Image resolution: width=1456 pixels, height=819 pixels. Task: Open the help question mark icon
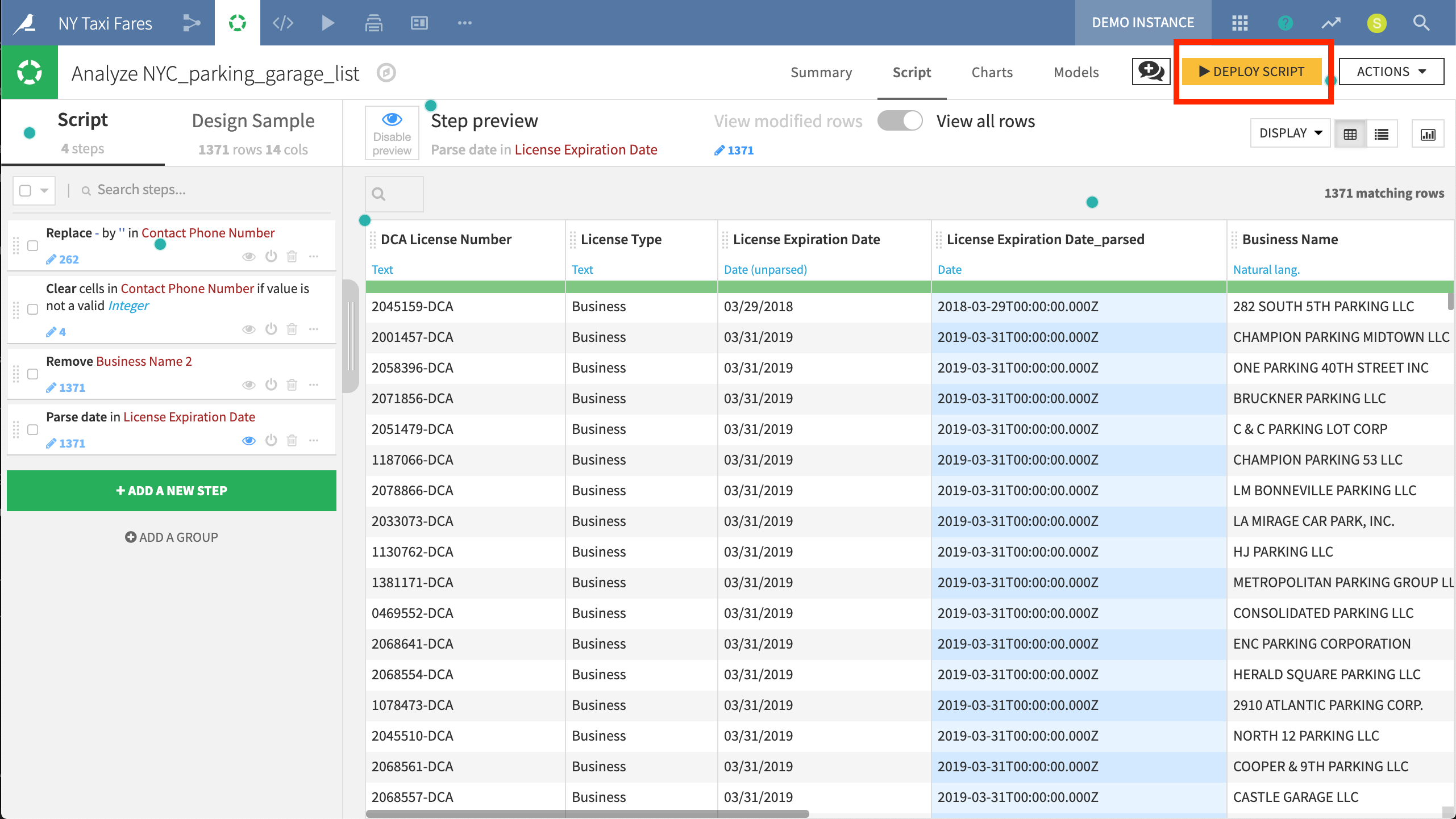tap(1286, 23)
